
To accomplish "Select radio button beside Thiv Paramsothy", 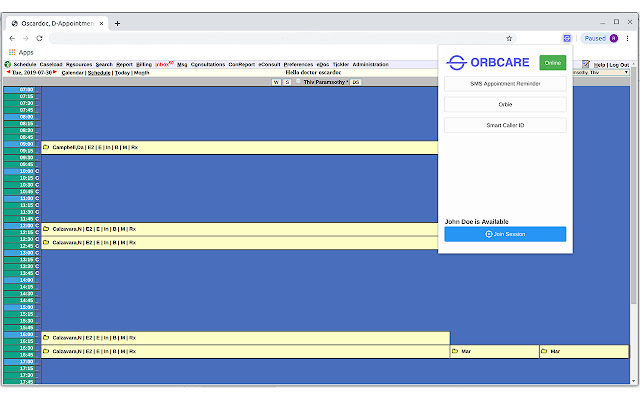I will click(298, 82).
